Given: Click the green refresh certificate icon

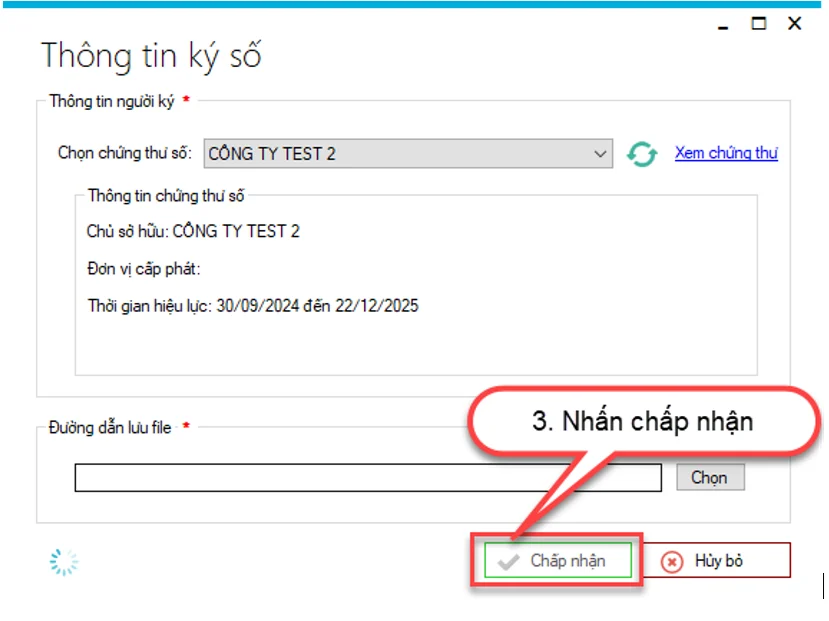Looking at the screenshot, I should pyautogui.click(x=642, y=154).
